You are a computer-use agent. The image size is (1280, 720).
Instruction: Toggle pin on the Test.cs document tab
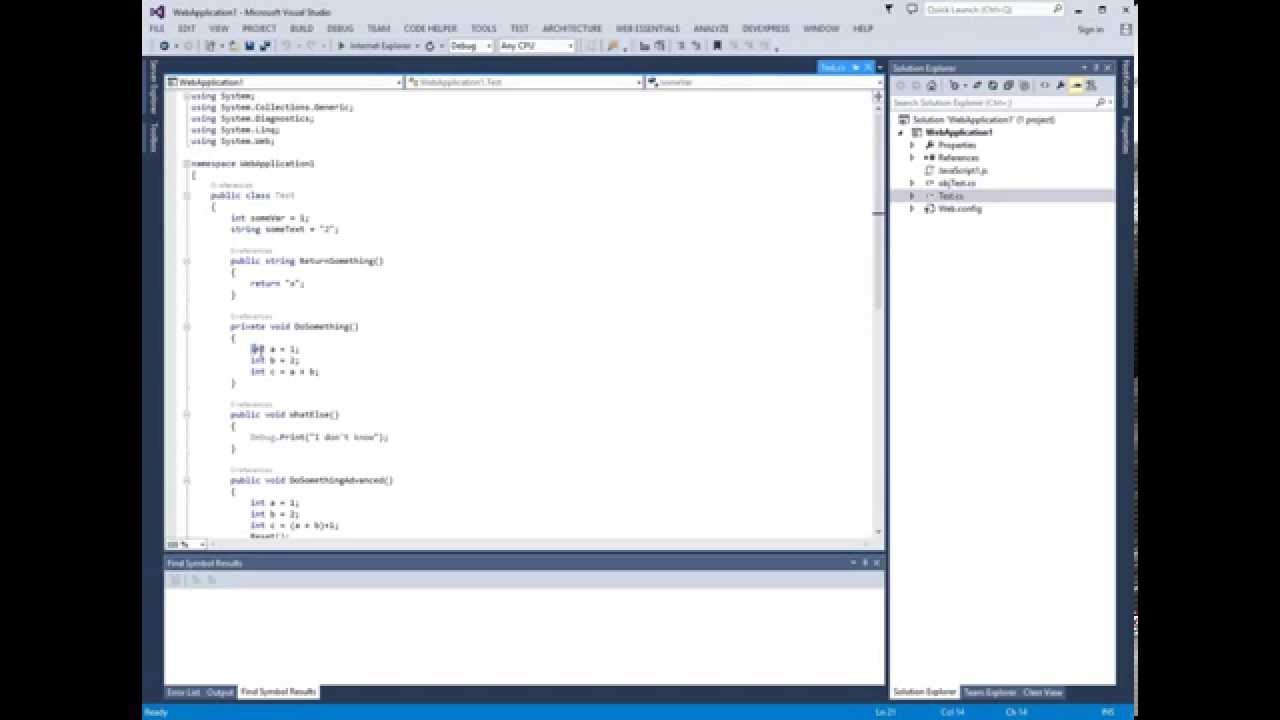853,67
